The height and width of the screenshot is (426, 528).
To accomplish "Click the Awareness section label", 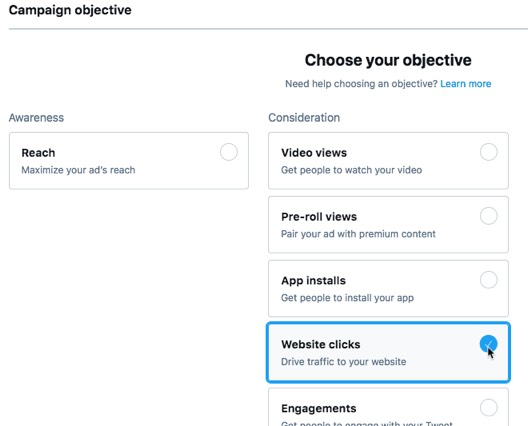I will (x=36, y=118).
